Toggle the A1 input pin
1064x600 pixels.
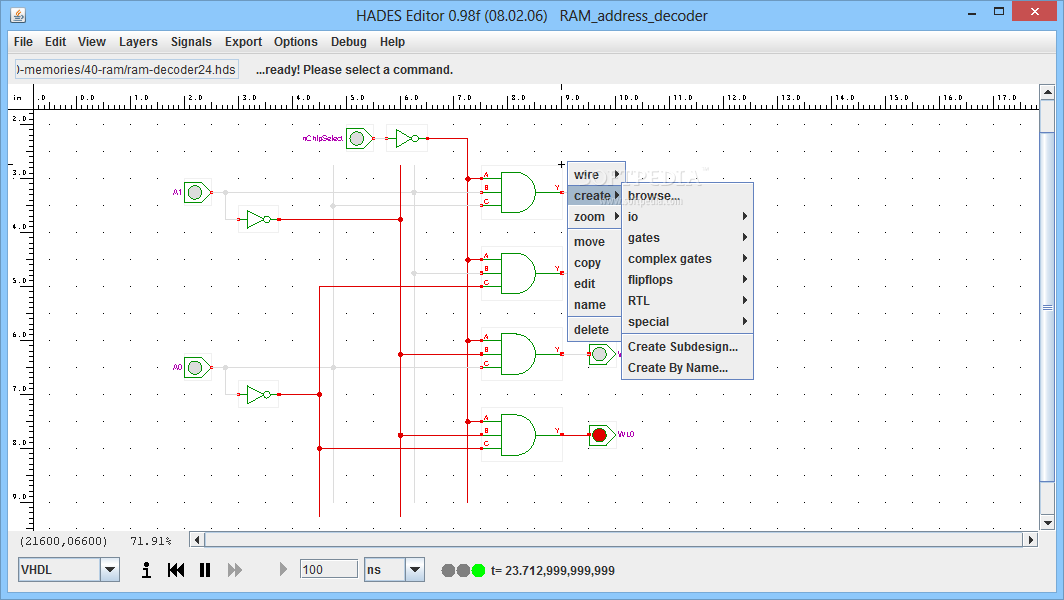click(x=197, y=193)
